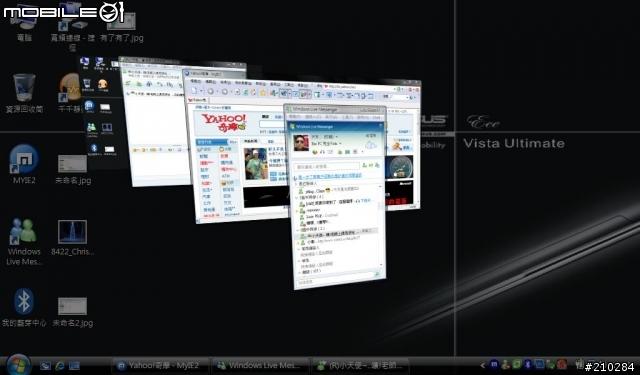The height and width of the screenshot is (375, 640).
Task: Click the red S tray icon
Action: tap(562, 364)
